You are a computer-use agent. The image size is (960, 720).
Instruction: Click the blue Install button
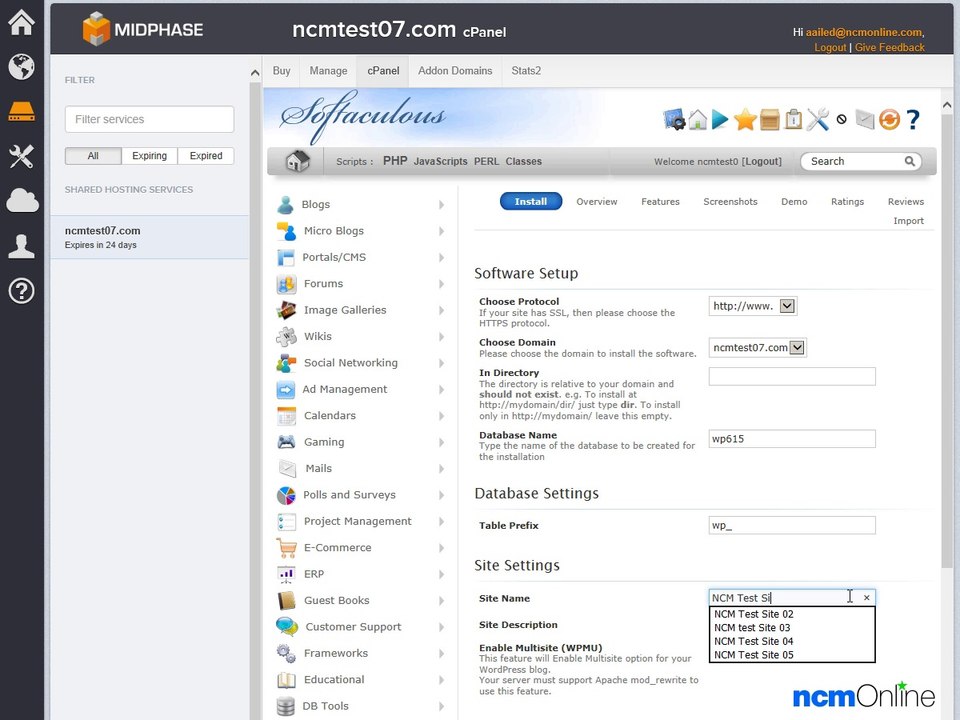[531, 201]
